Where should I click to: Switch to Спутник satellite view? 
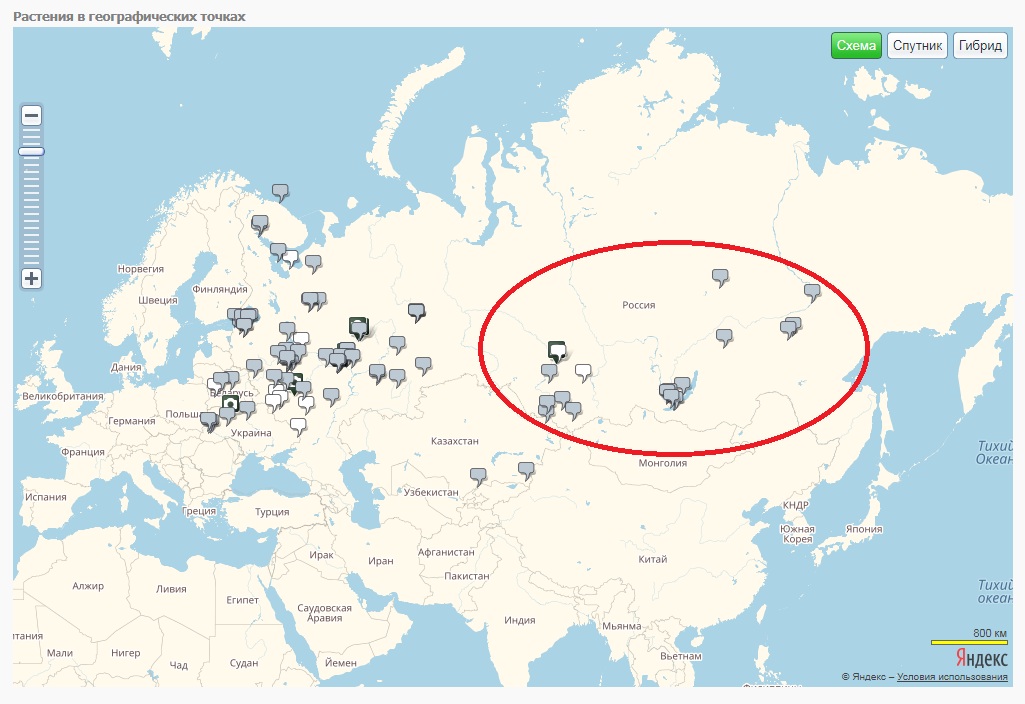tap(917, 46)
